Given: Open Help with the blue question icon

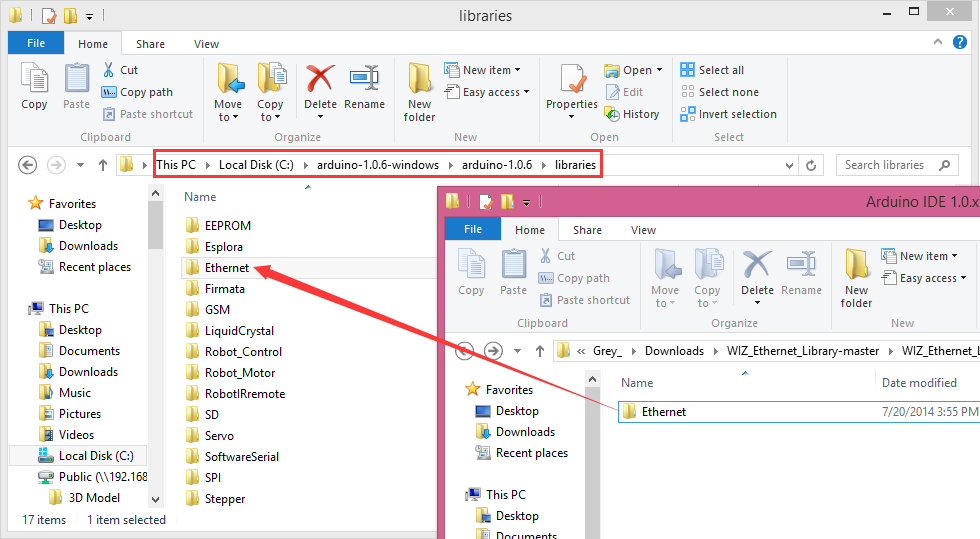Looking at the screenshot, I should tap(959, 43).
